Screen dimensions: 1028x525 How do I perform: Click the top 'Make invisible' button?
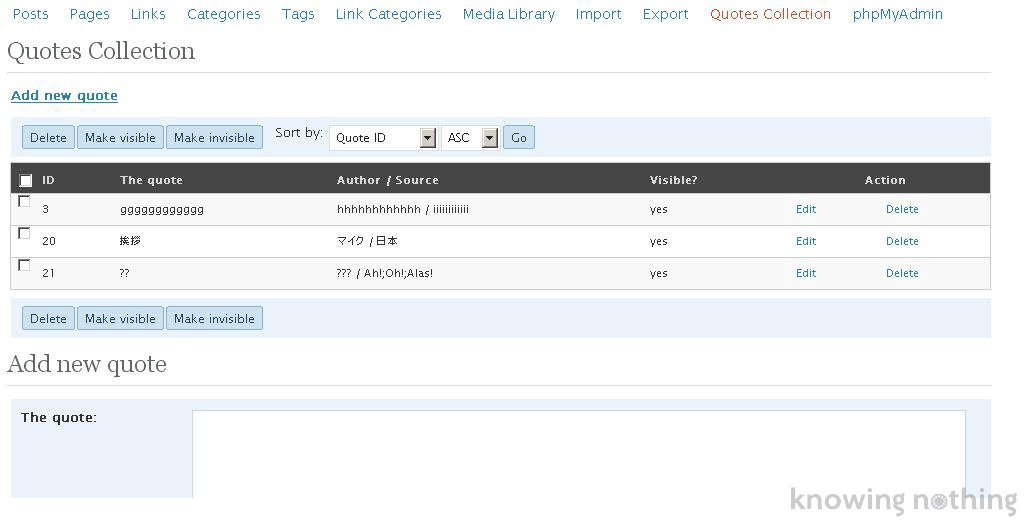[214, 138]
